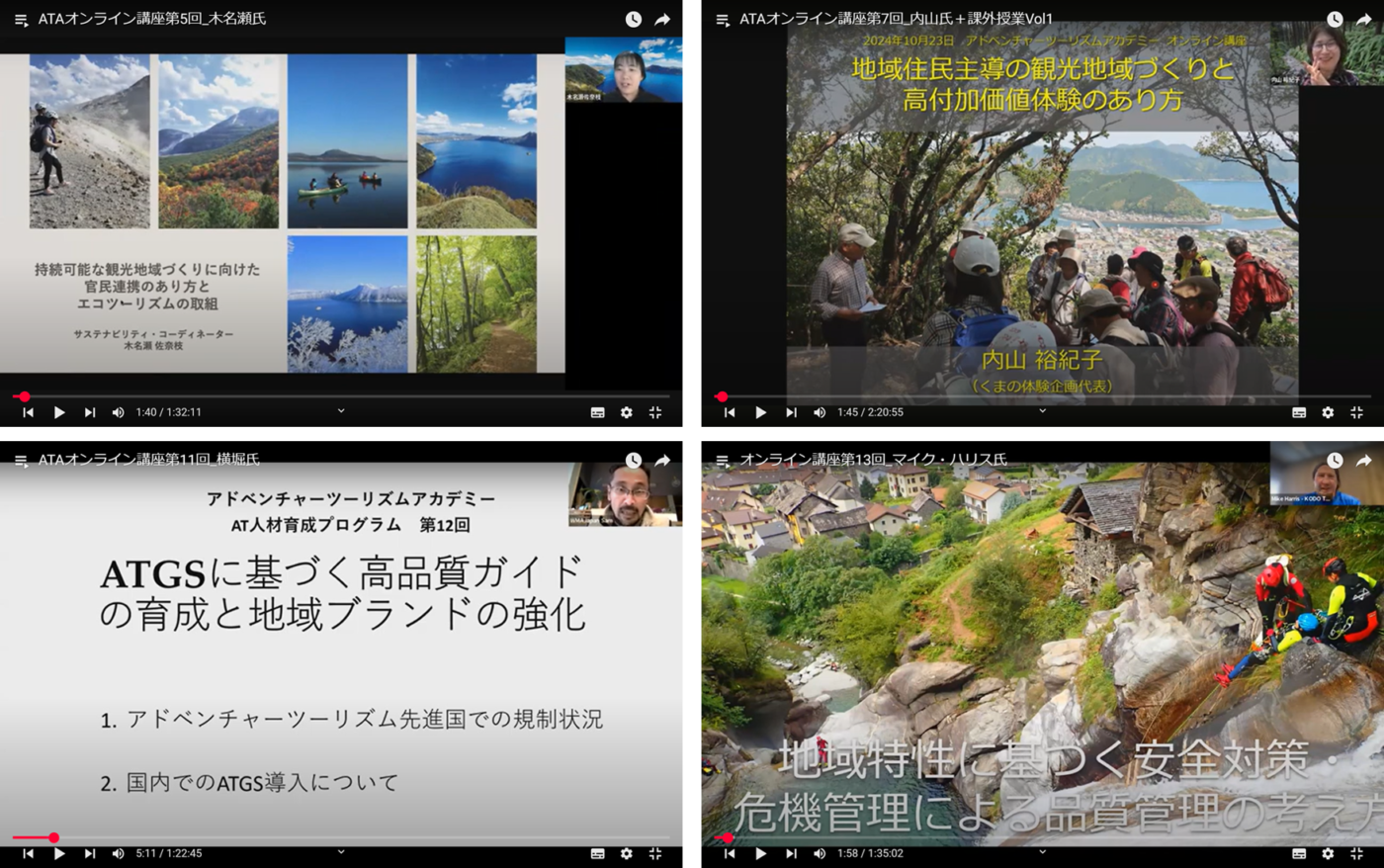Image resolution: width=1384 pixels, height=868 pixels.
Task: Skip to previous in 第7回_内山氏 player
Action: click(730, 412)
